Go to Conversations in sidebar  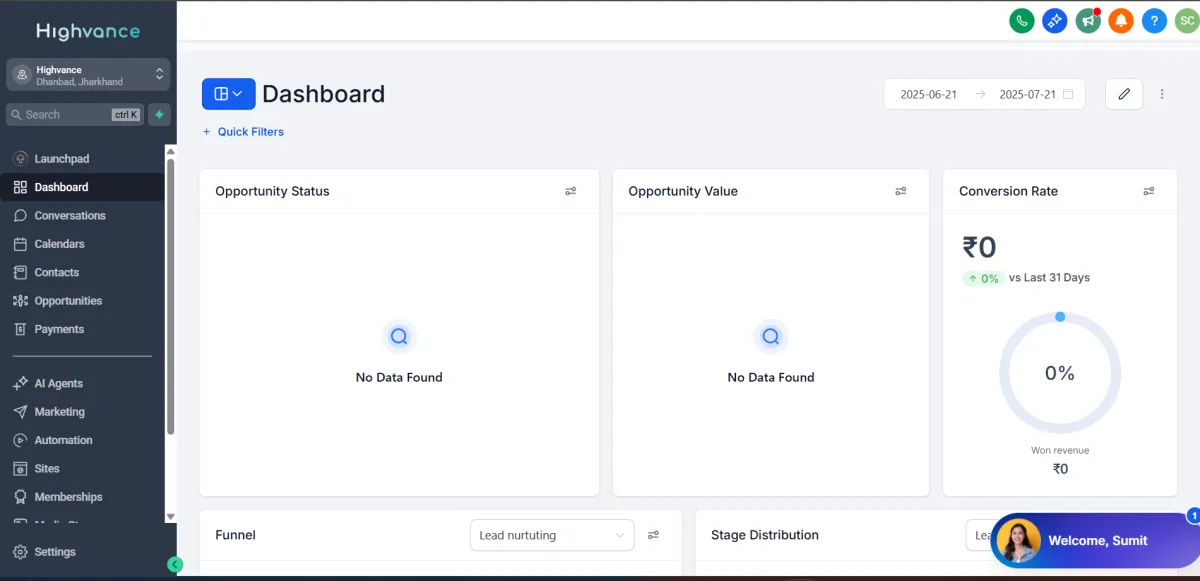(69, 216)
